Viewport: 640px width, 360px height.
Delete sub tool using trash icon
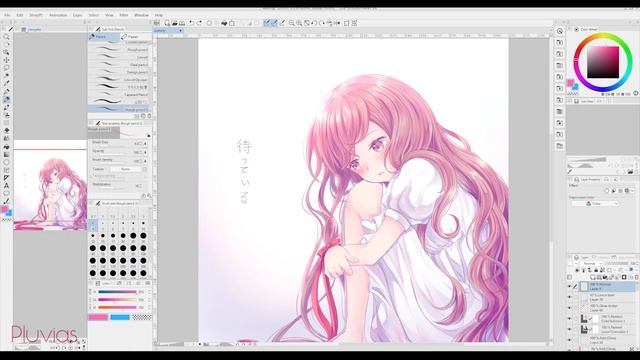coord(149,116)
